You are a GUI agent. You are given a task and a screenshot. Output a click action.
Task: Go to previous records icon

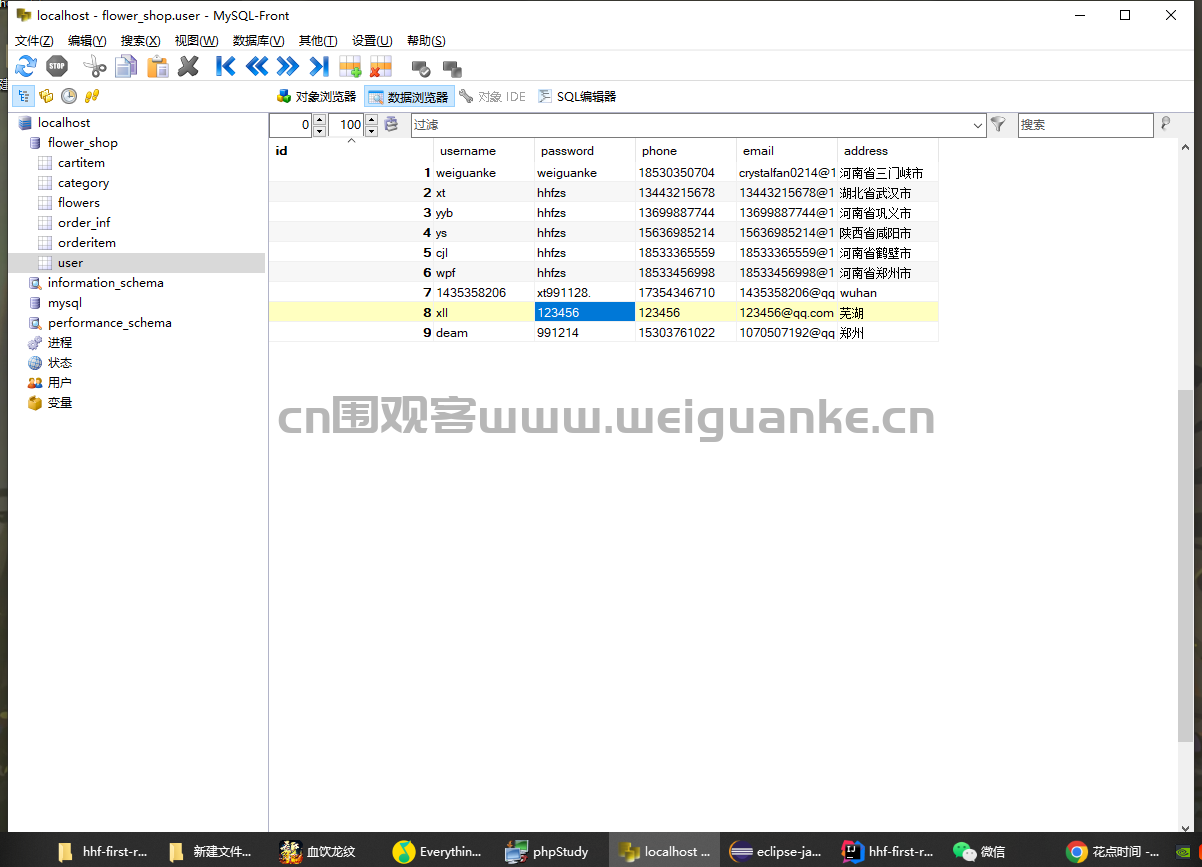click(257, 67)
